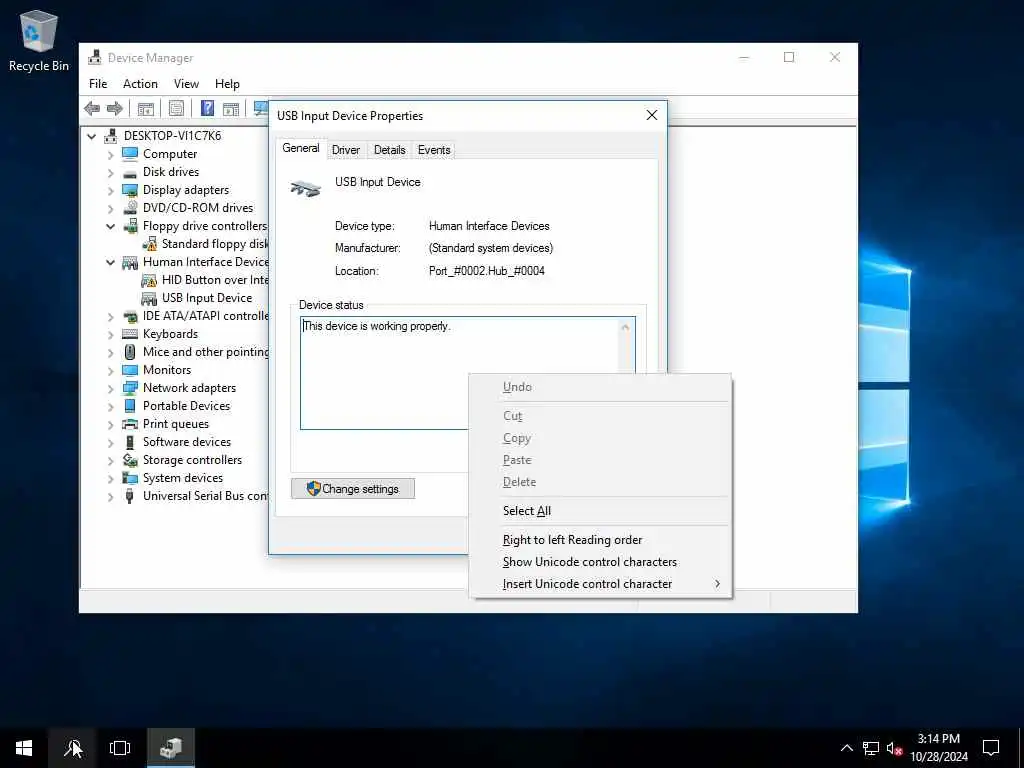Screen dimensions: 1024x768
Task: Click the Change settings button
Action: [353, 488]
